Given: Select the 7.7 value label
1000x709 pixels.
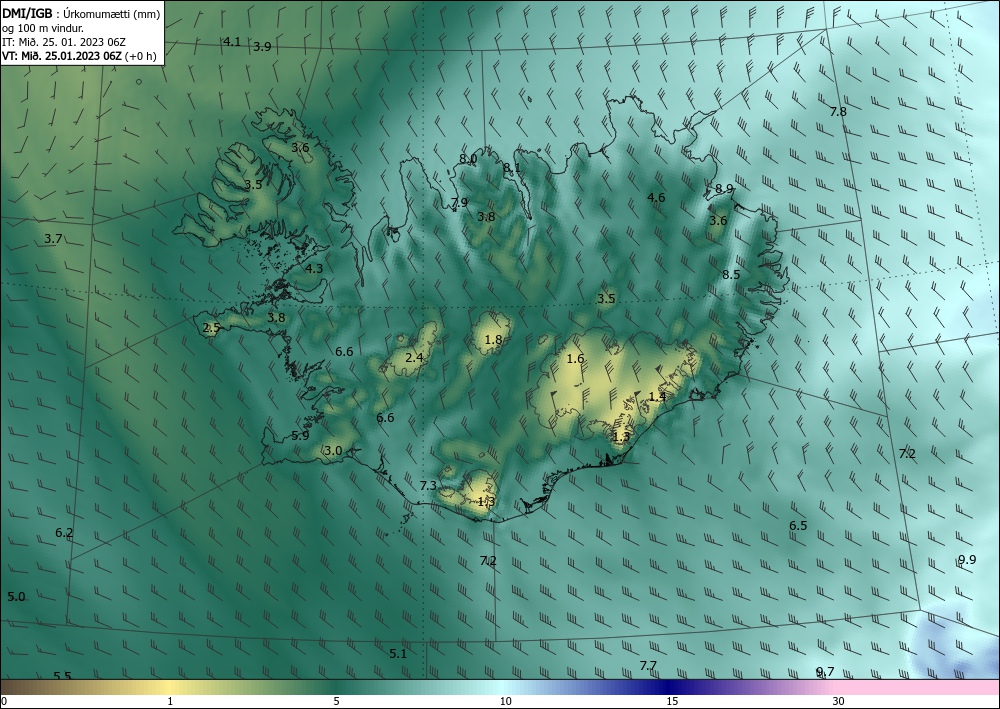Looking at the screenshot, I should tap(648, 666).
